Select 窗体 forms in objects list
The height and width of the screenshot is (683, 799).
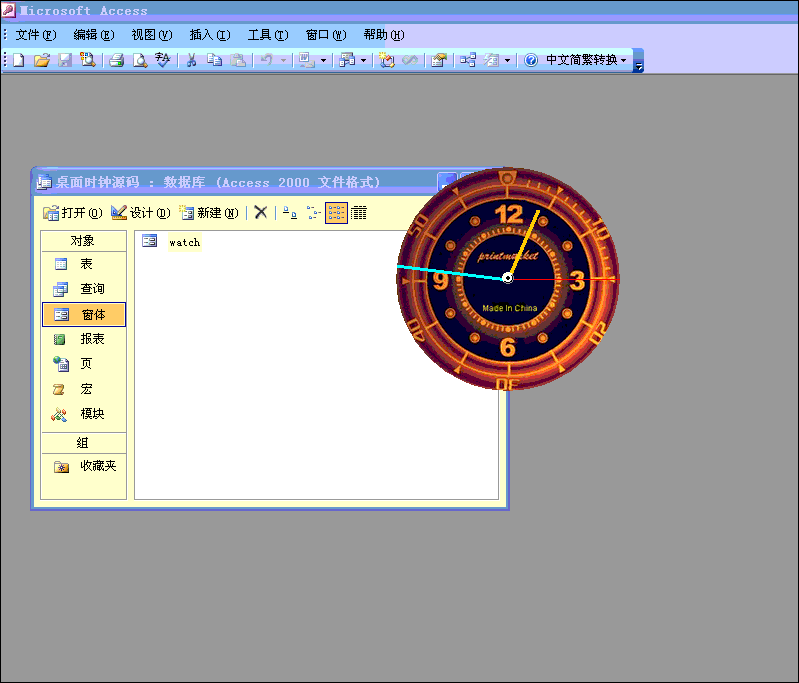tap(84, 314)
